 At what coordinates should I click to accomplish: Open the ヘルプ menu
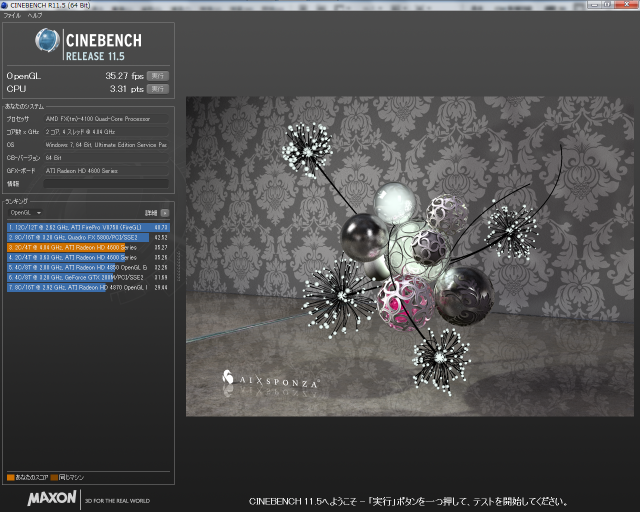tap(35, 16)
